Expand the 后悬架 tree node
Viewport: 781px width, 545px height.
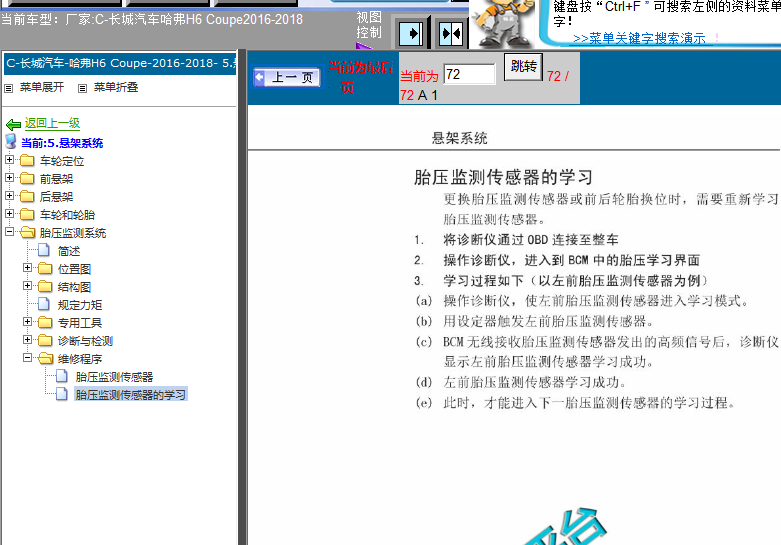(9, 196)
